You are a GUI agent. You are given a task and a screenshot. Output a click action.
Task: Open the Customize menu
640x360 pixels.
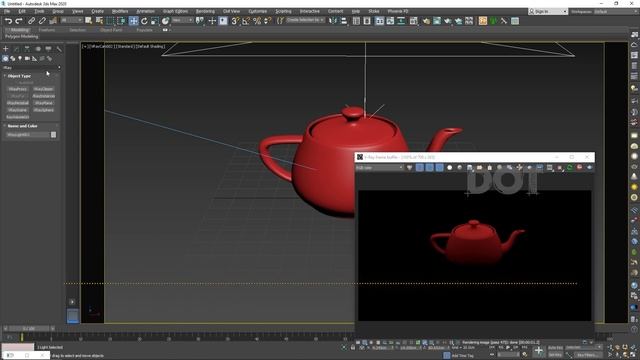(258, 11)
